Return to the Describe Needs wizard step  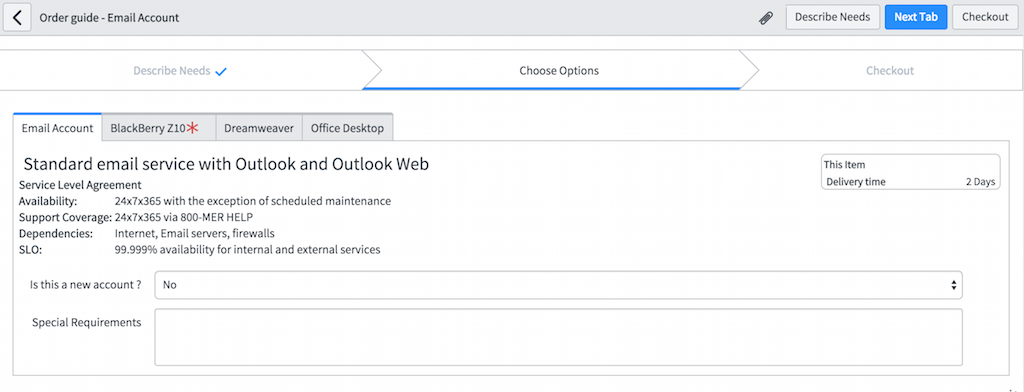click(180, 71)
